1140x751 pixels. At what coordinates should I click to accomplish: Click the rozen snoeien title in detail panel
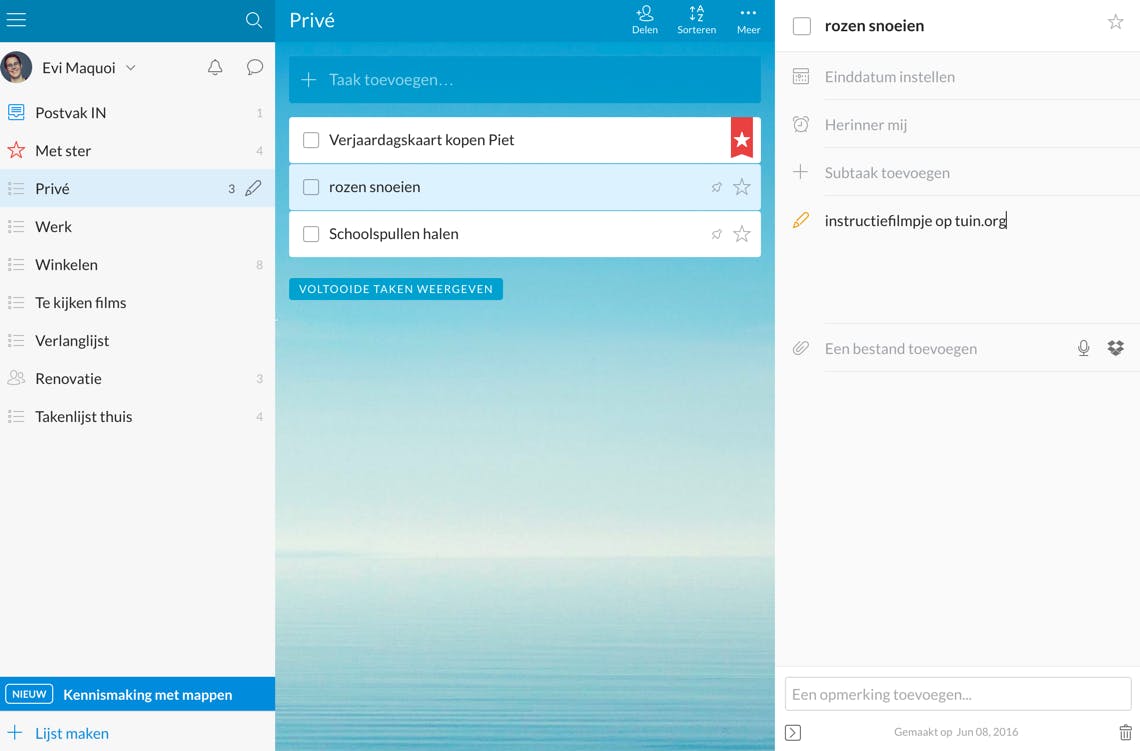tap(874, 26)
